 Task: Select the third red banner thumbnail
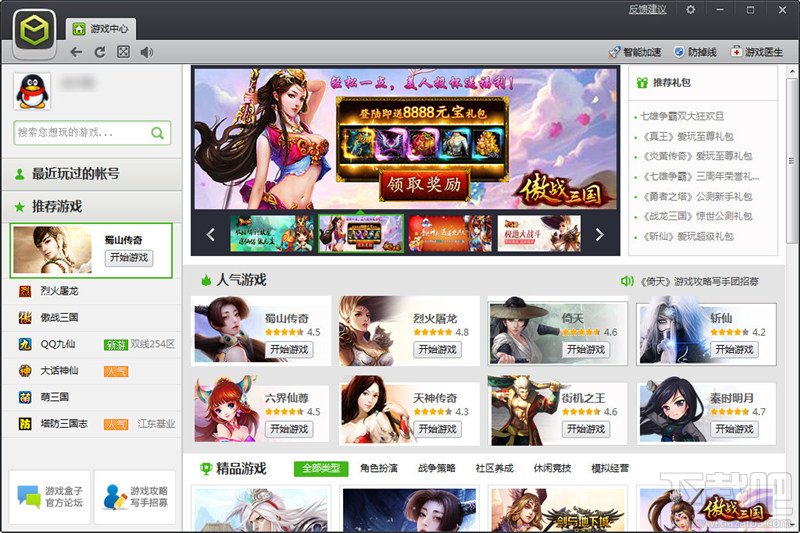(x=450, y=234)
